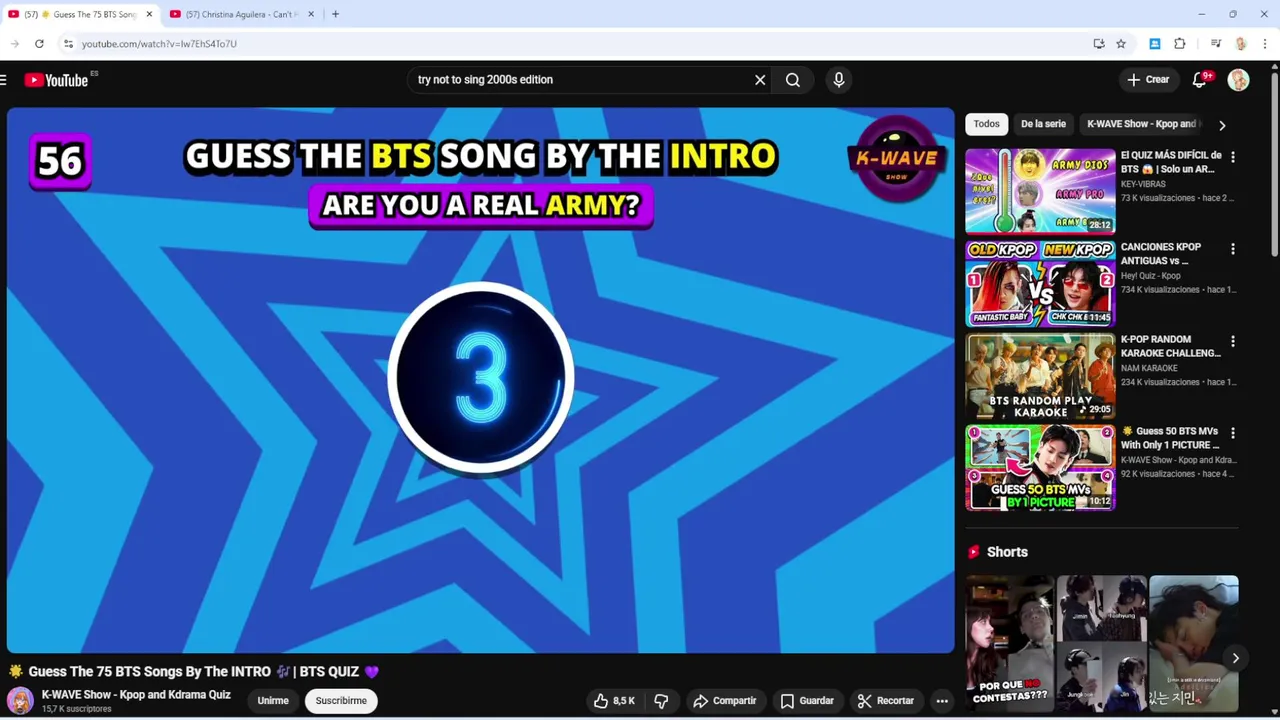This screenshot has width=1280, height=720.
Task: Go forward in browser history
Action: click(15, 44)
